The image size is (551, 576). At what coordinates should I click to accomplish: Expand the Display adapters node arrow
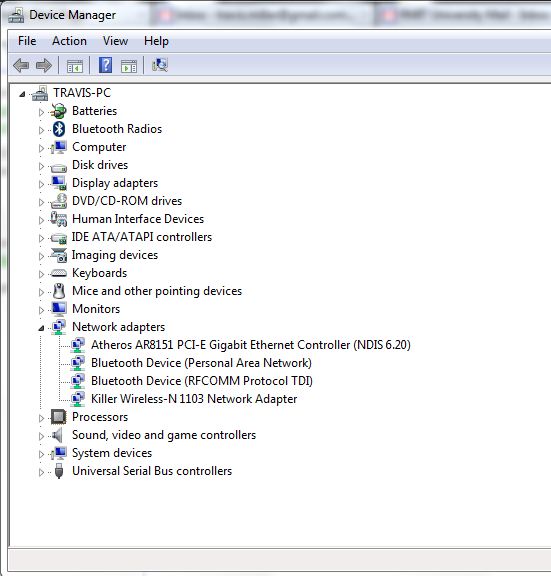(41, 184)
